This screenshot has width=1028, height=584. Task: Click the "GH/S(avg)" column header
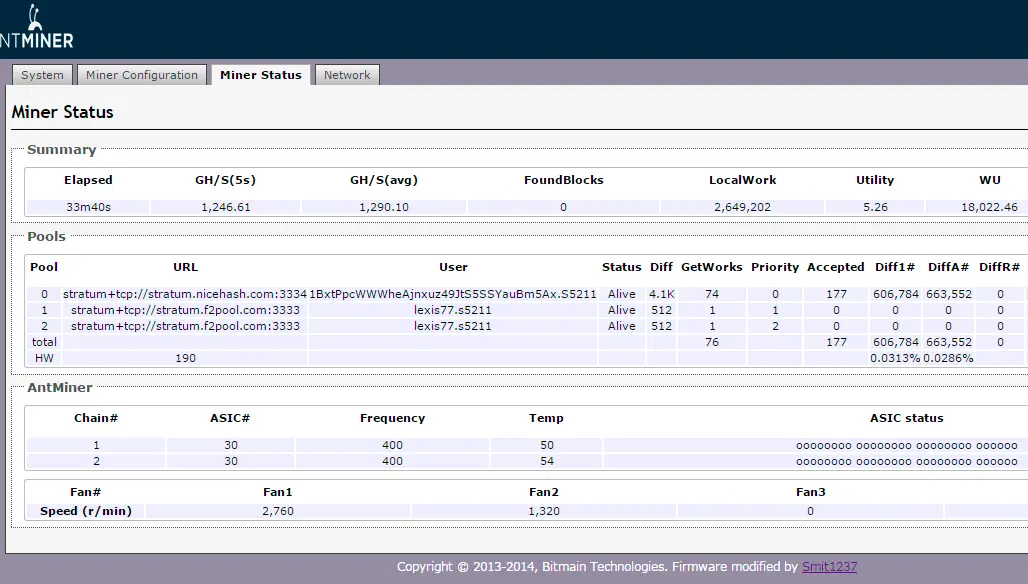pyautogui.click(x=384, y=180)
